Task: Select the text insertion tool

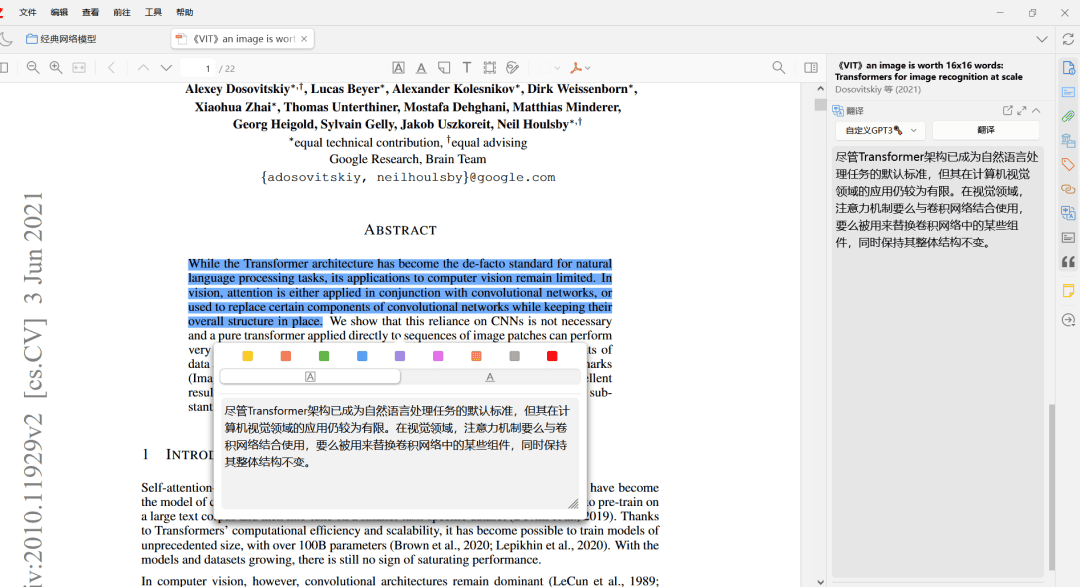Action: [x=466, y=67]
